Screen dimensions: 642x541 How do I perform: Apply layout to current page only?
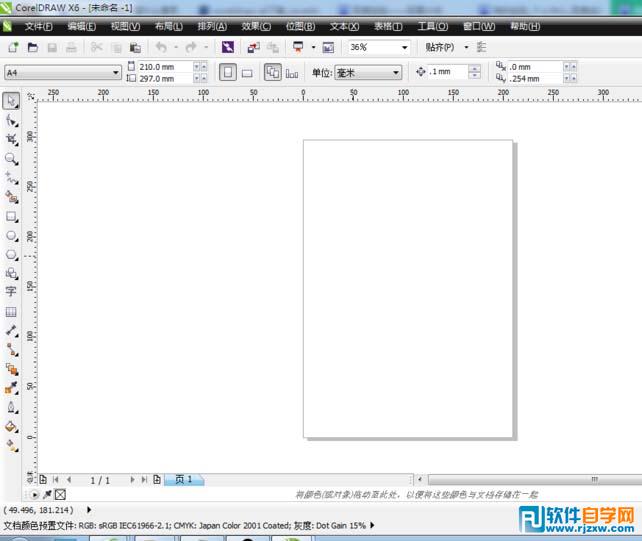click(x=292, y=73)
